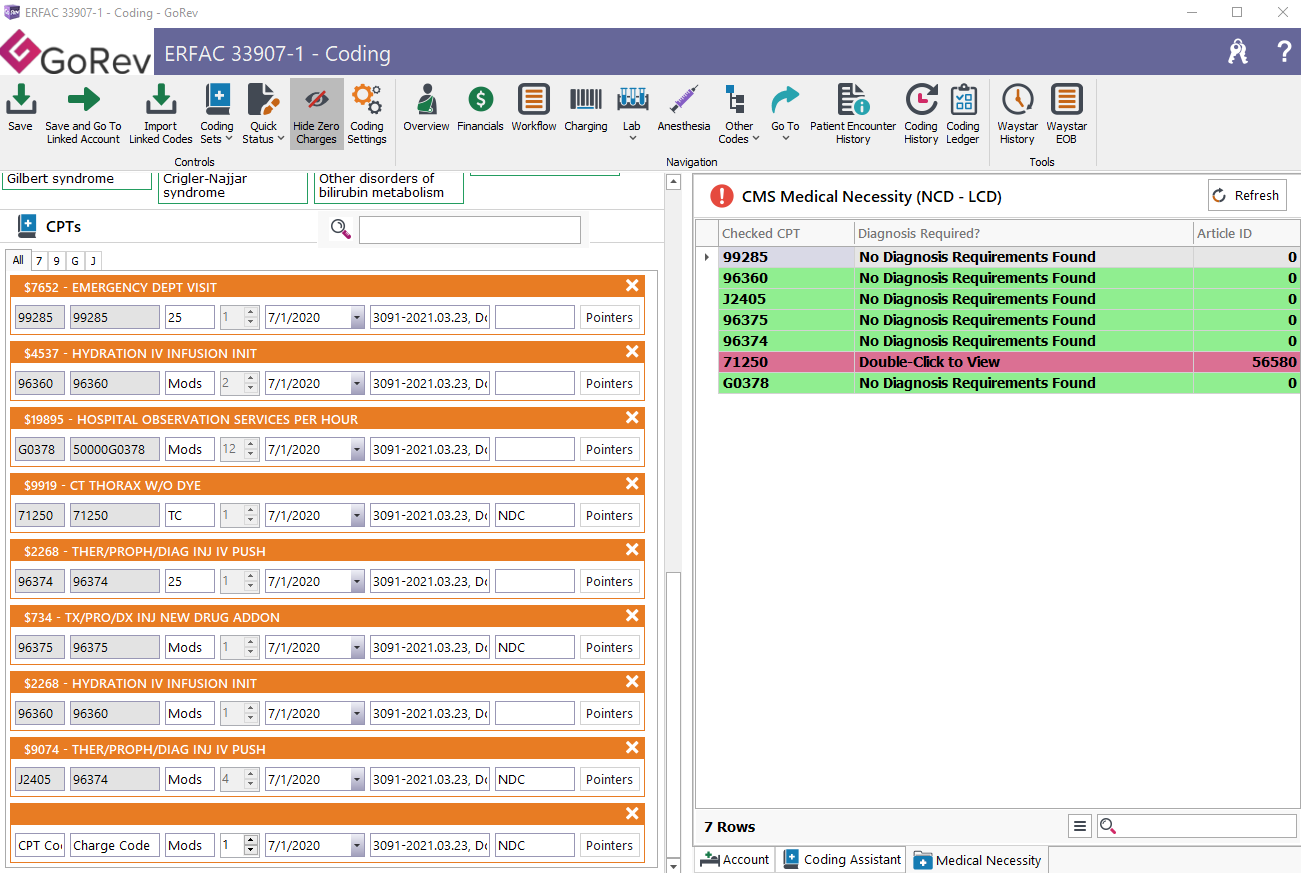Click the CPTs search box
The height and width of the screenshot is (873, 1301).
(x=470, y=230)
